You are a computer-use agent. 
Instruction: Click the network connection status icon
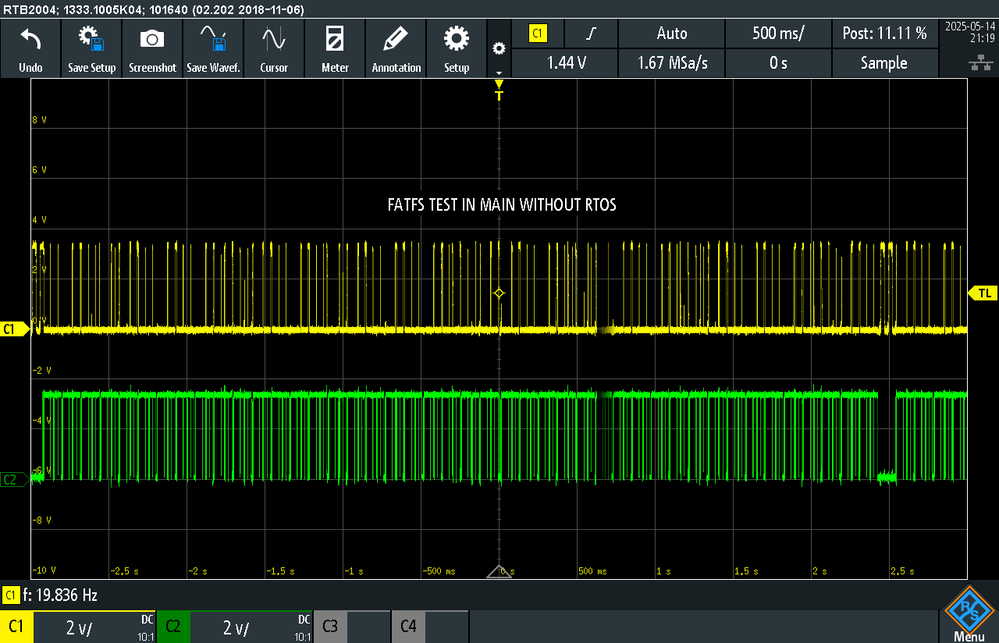(981, 62)
